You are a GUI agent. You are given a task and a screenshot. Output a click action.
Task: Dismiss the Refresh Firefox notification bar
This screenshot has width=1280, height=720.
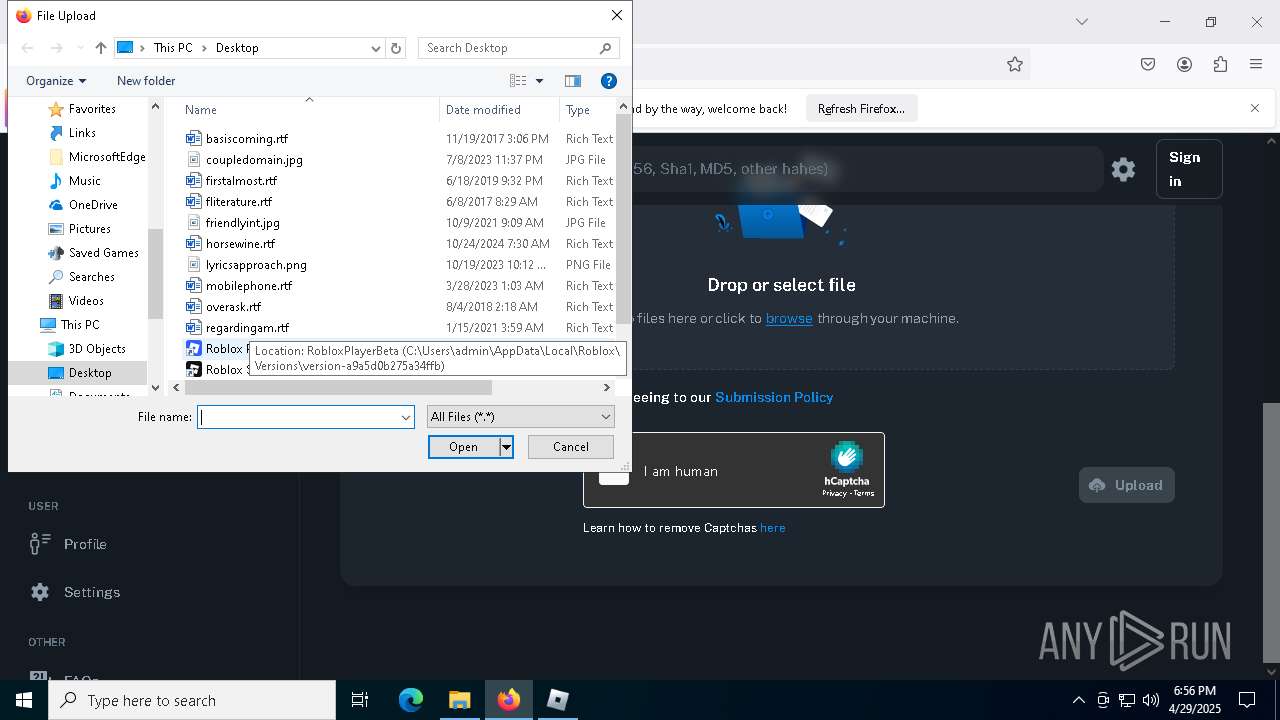click(x=1255, y=108)
